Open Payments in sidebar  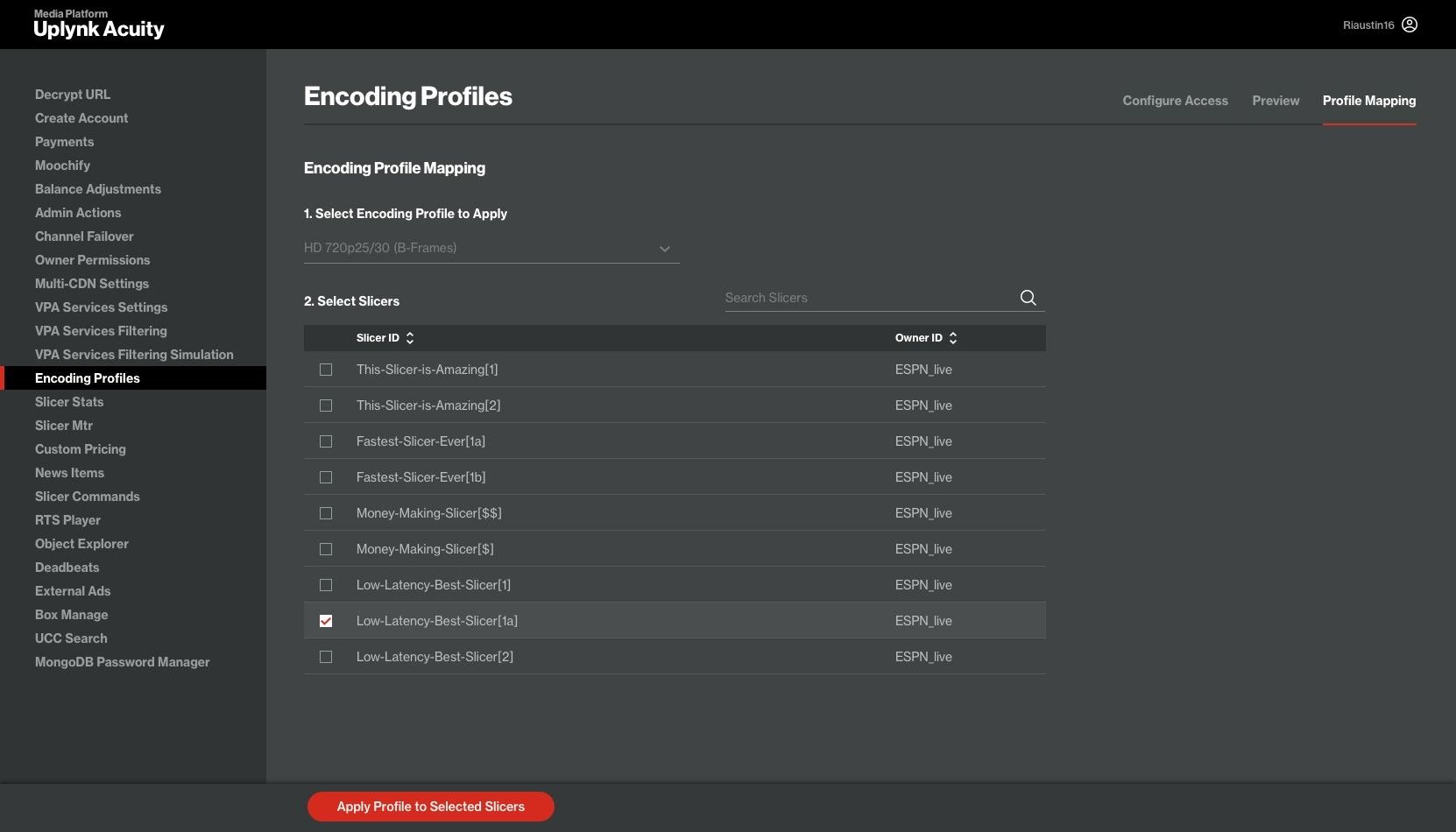(x=64, y=142)
